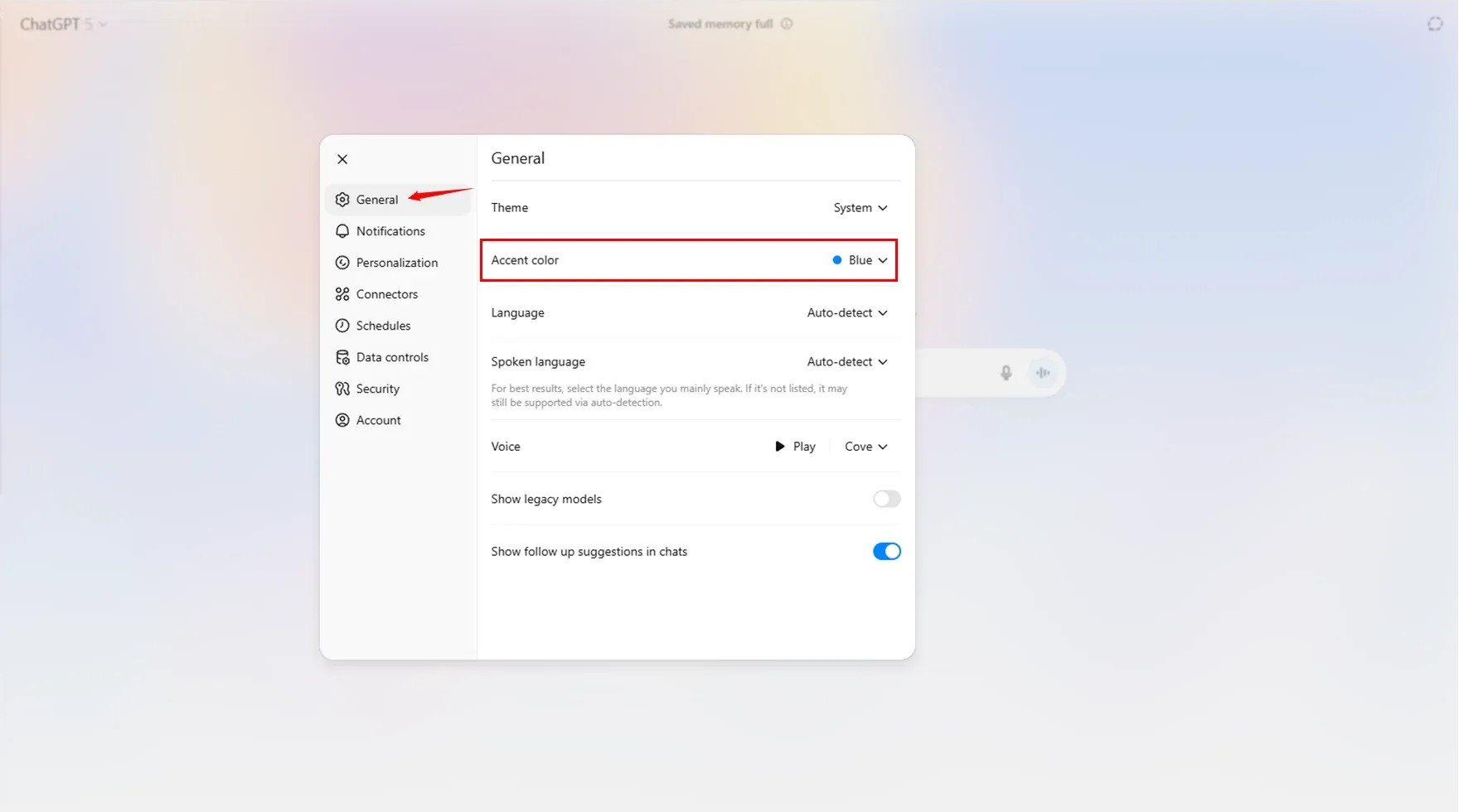This screenshot has height=812, width=1459.
Task: Open the Accent color Blue dropdown
Action: [860, 260]
